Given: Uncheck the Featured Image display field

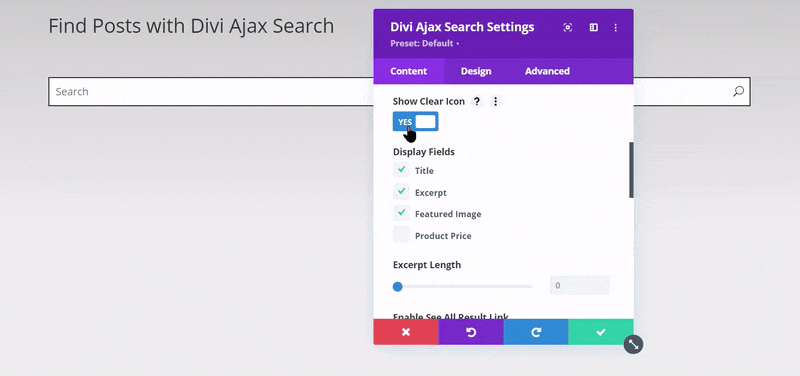Looking at the screenshot, I should [x=402, y=213].
